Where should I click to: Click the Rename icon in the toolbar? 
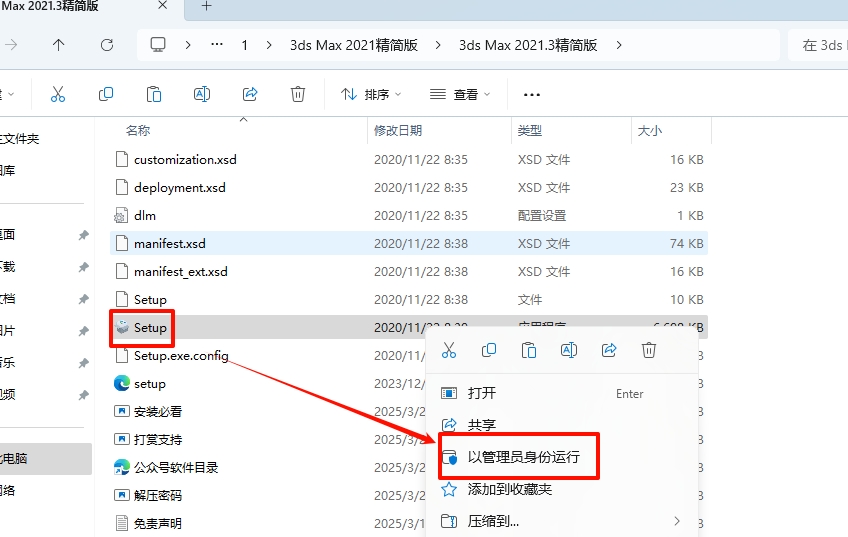pos(202,94)
